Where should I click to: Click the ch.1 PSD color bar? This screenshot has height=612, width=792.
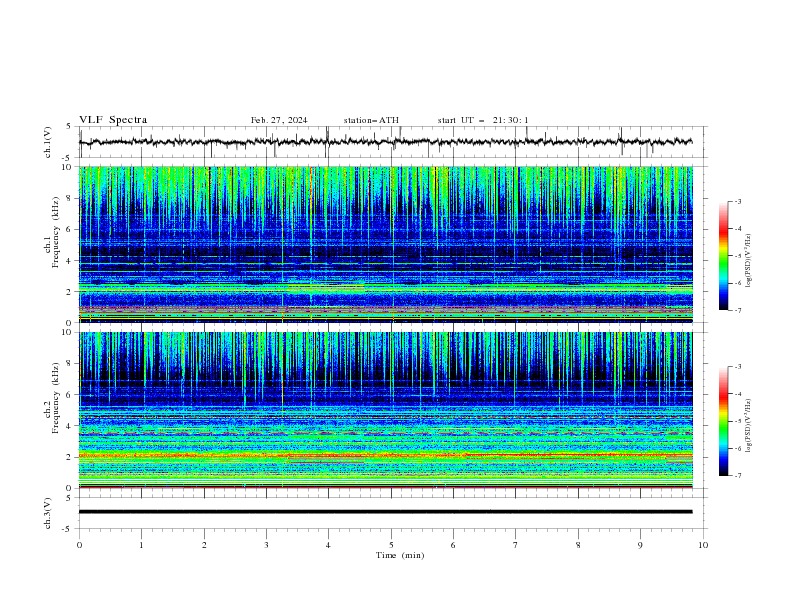pyautogui.click(x=723, y=256)
